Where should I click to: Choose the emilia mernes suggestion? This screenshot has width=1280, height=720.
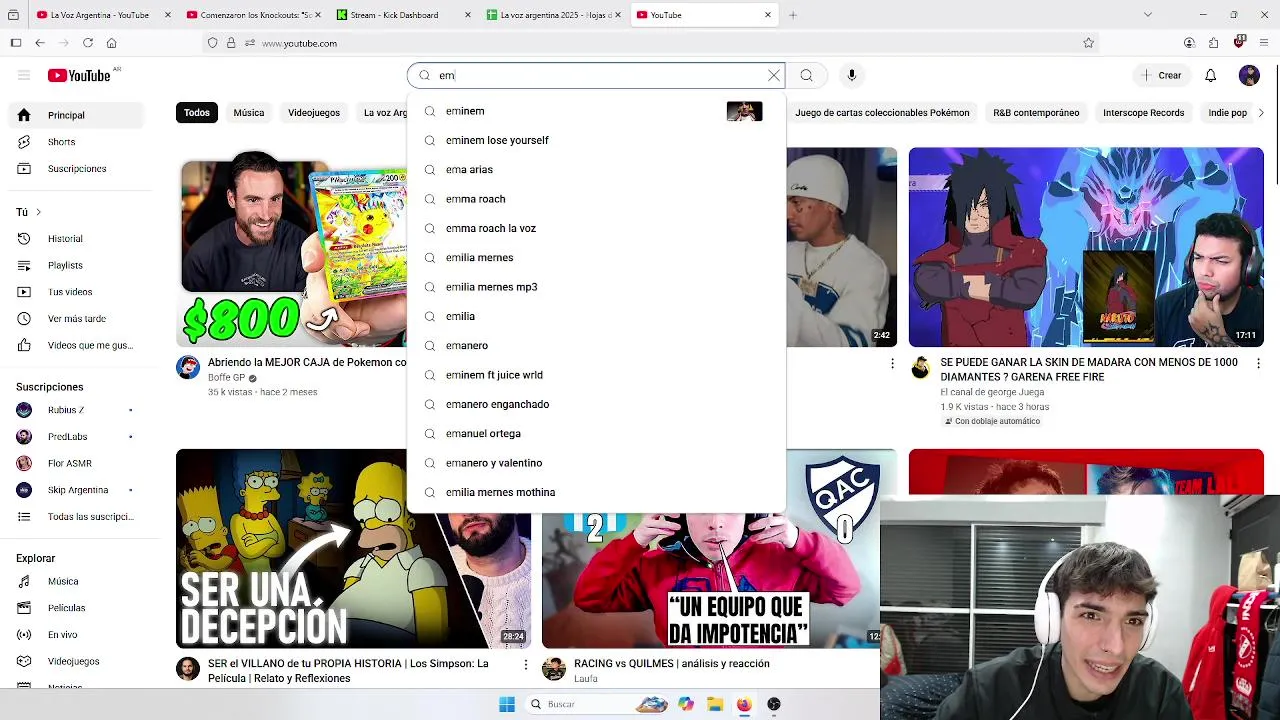596,258
